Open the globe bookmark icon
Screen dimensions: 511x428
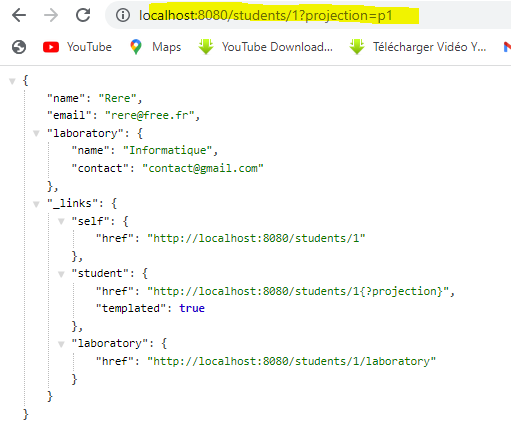pos(19,47)
